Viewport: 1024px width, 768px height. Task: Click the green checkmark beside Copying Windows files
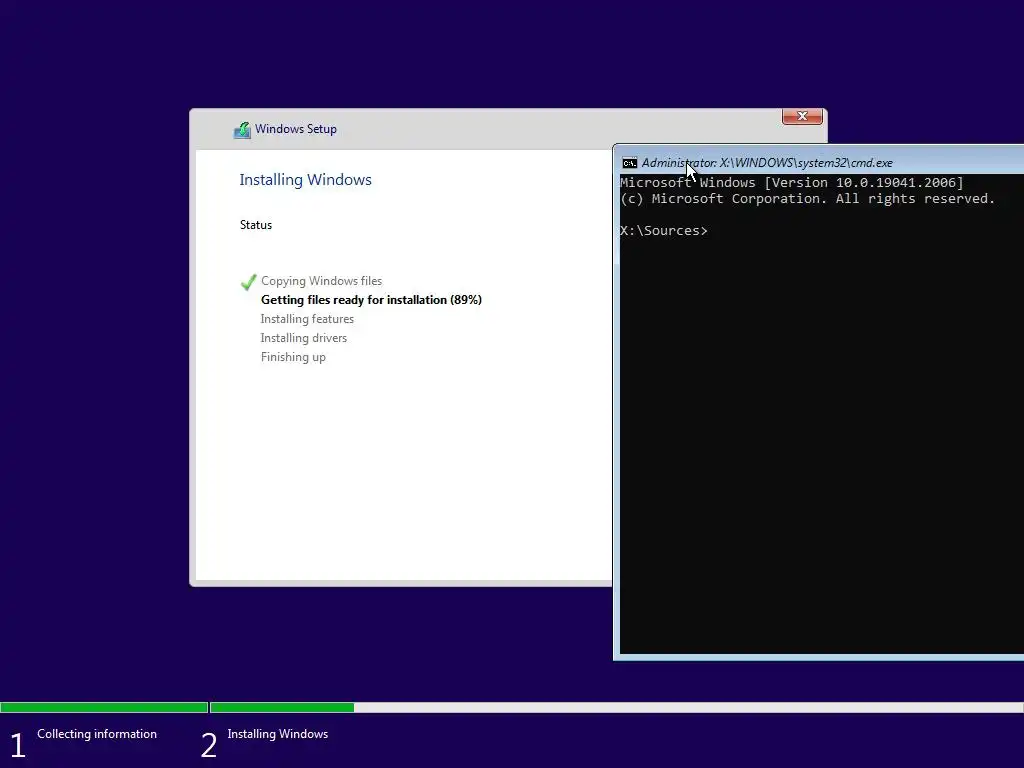pos(248,282)
